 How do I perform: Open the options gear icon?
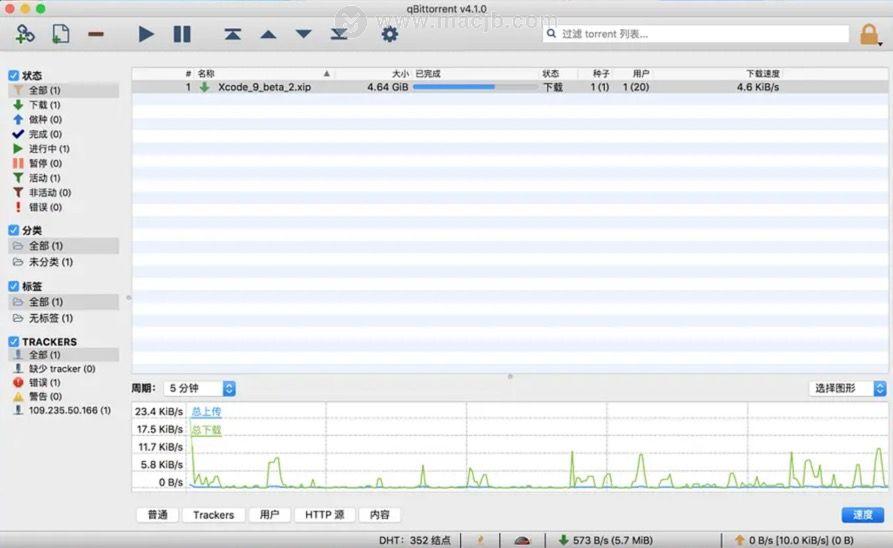pos(390,34)
